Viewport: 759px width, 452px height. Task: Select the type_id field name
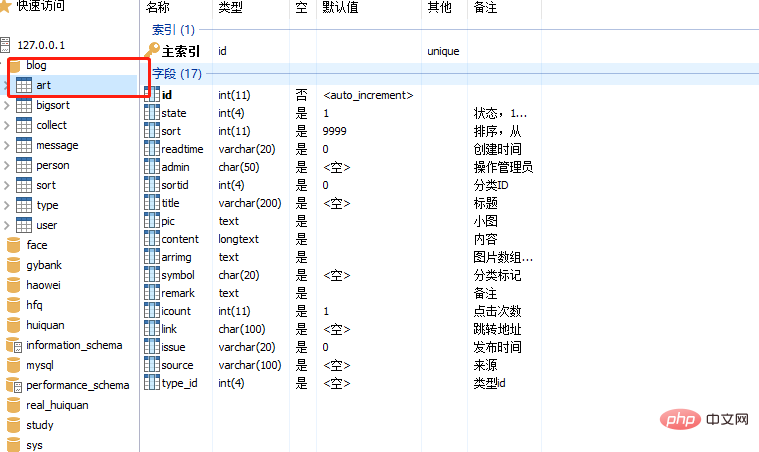point(179,383)
